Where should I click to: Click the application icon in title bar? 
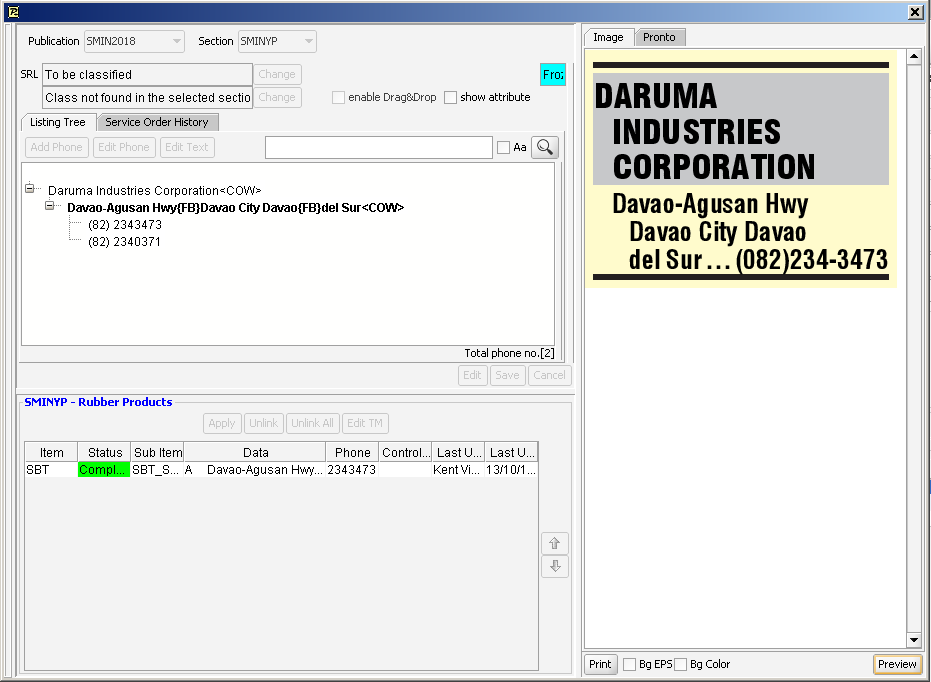pyautogui.click(x=14, y=12)
